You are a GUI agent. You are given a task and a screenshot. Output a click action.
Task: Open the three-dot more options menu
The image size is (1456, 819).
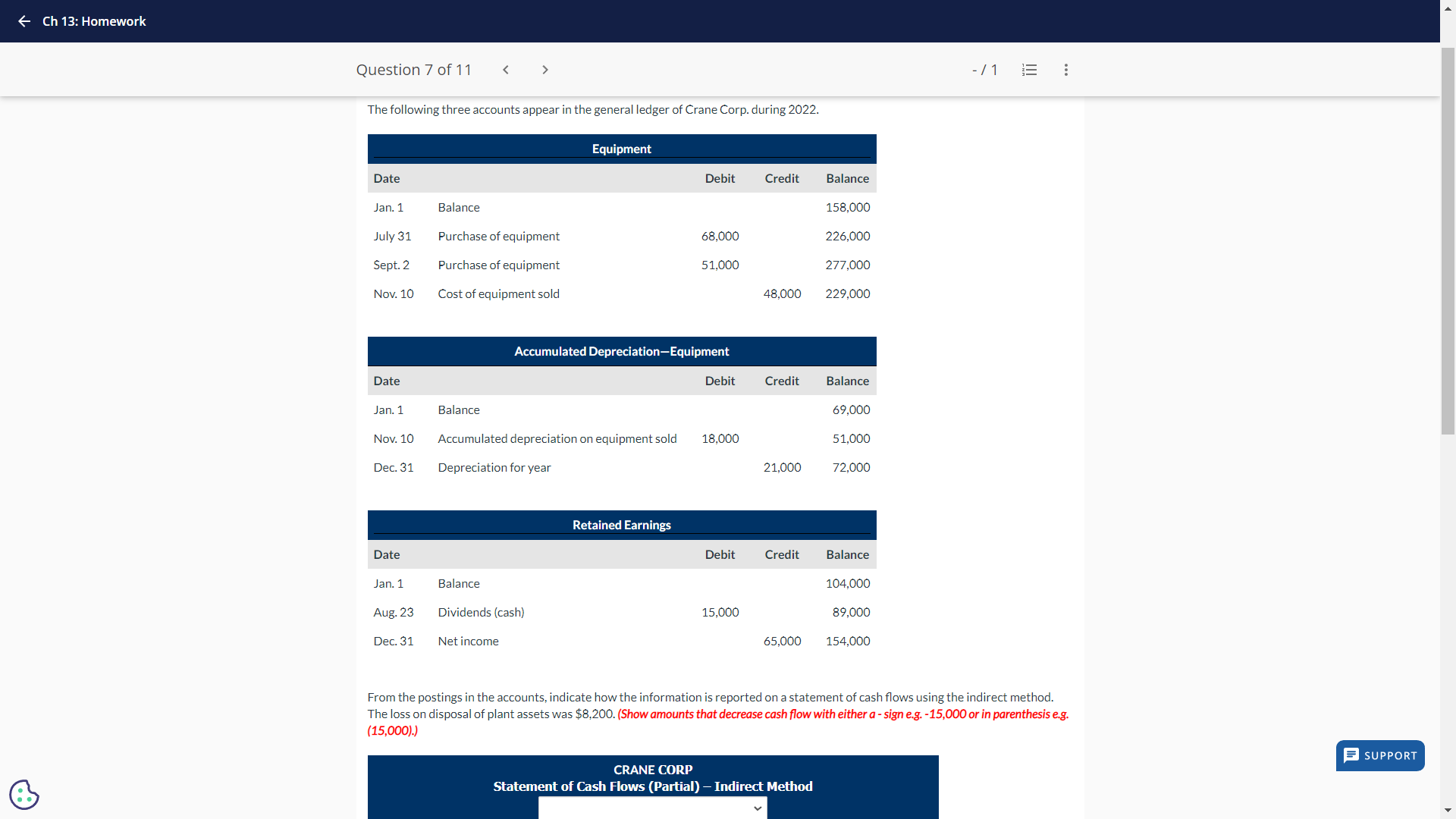coord(1065,70)
